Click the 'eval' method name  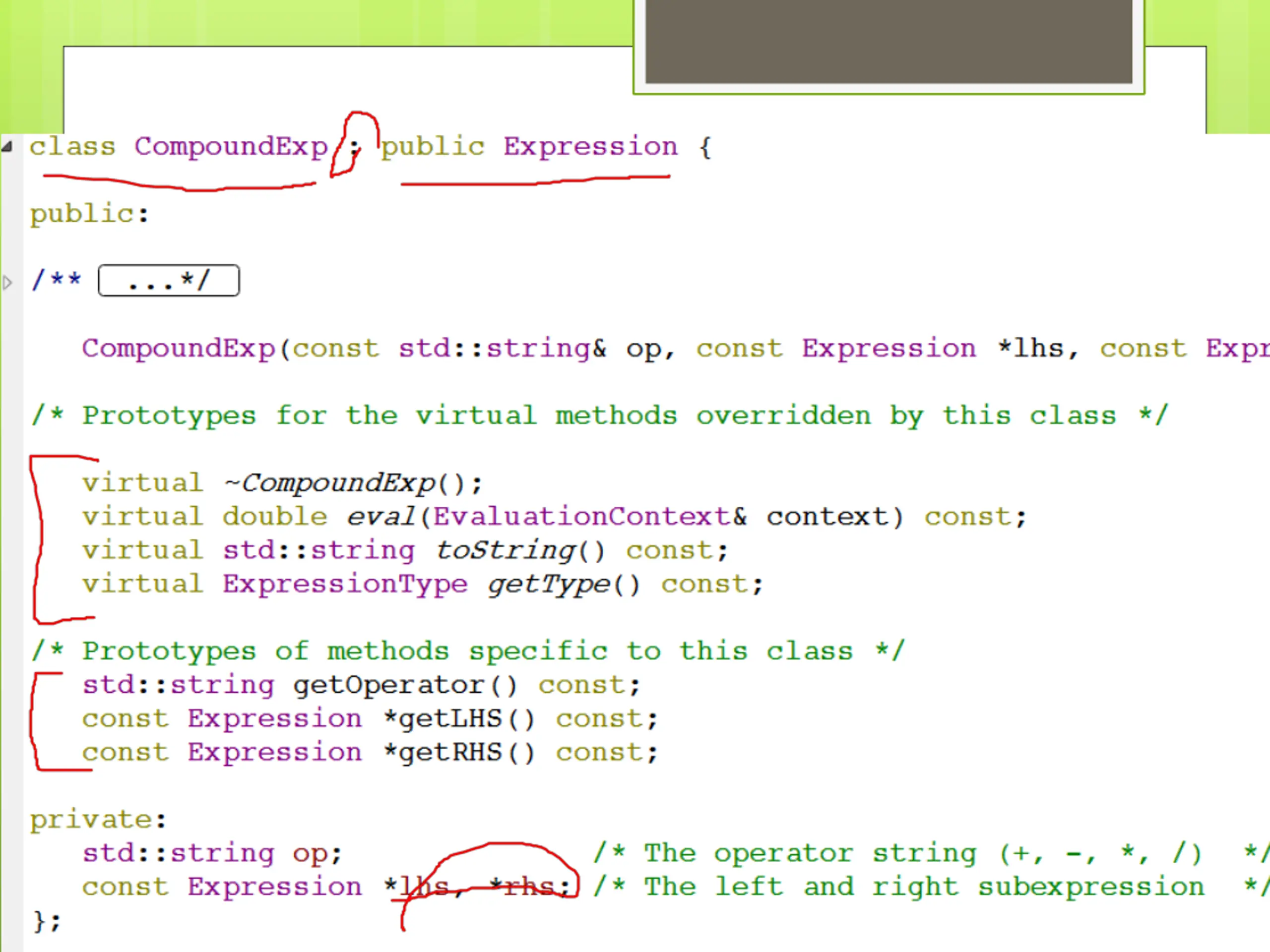point(381,517)
